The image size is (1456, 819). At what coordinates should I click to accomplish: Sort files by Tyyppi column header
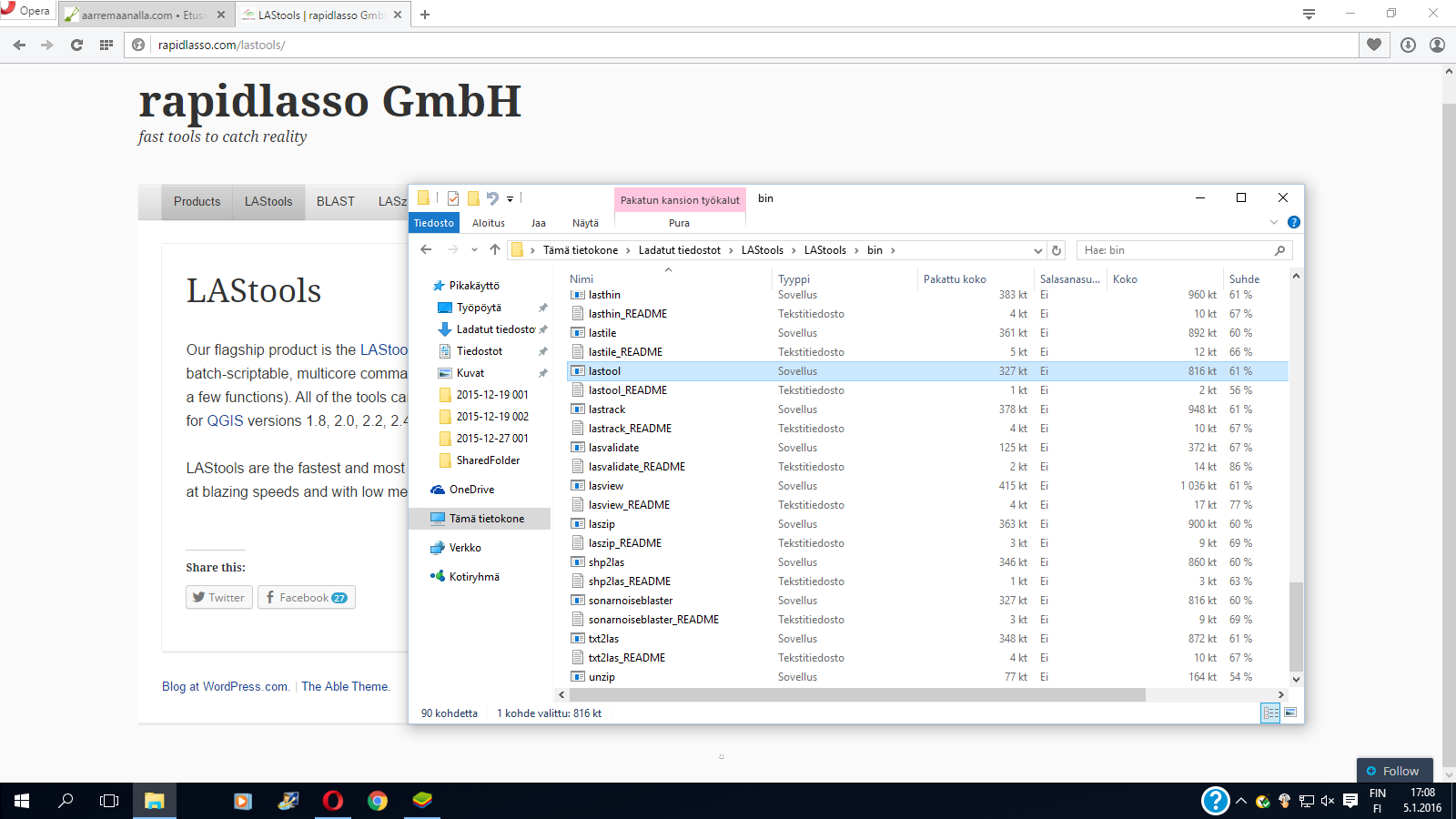pyautogui.click(x=794, y=279)
